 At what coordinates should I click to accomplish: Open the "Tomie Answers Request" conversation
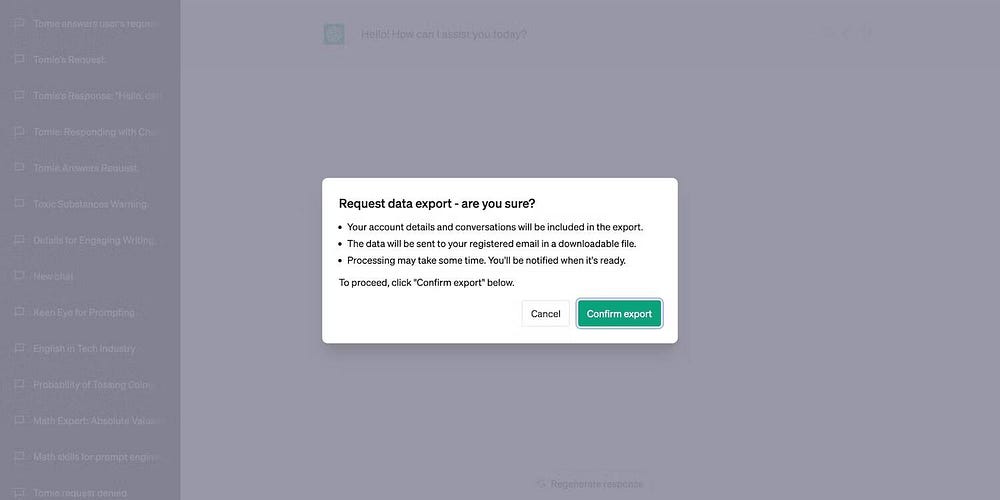(86, 168)
